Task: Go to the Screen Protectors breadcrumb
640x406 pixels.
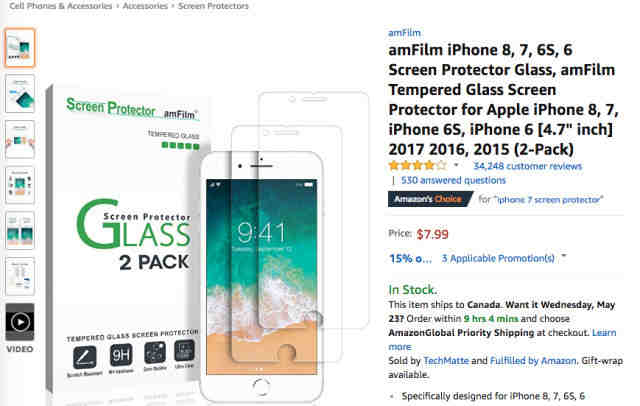Action: pos(213,6)
